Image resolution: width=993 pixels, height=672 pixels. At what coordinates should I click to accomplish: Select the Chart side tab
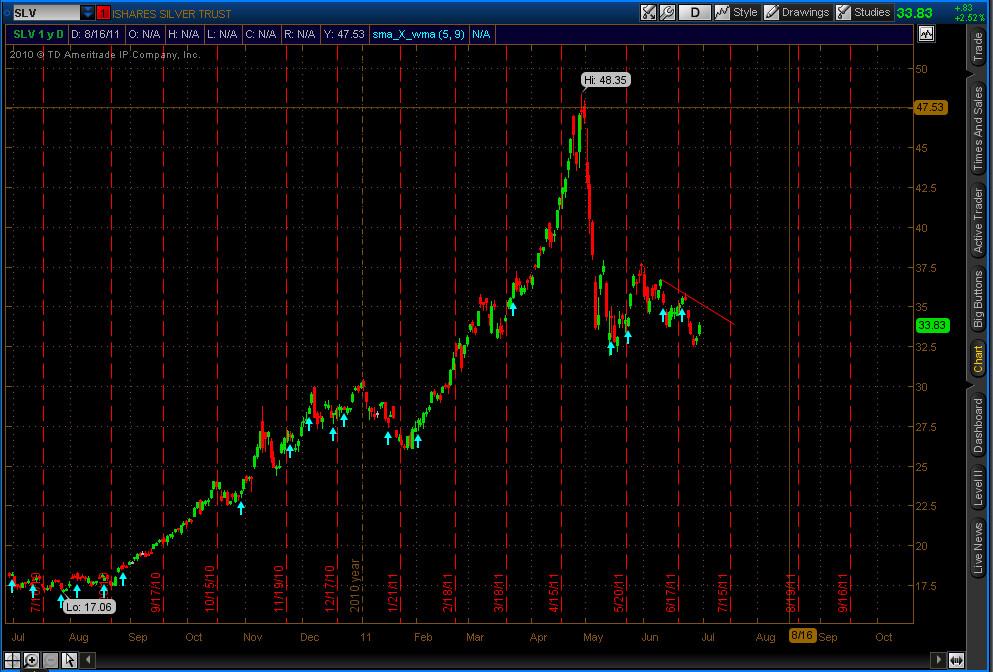[x=979, y=360]
